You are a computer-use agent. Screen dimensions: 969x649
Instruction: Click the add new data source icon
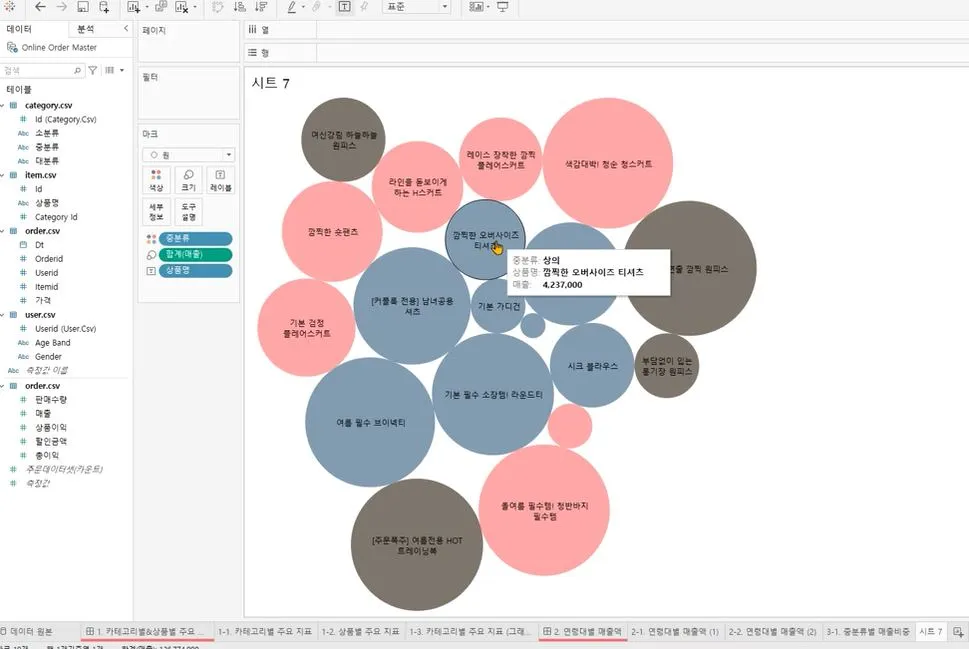tap(104, 7)
